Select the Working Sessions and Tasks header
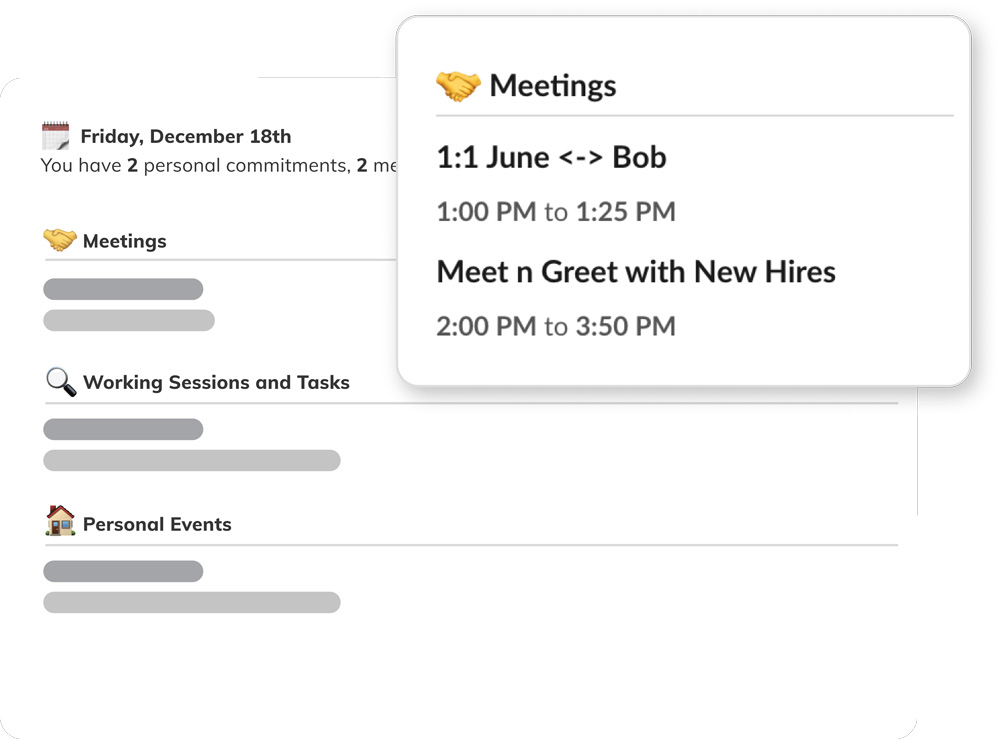The height and width of the screenshot is (739, 1000). (x=216, y=383)
